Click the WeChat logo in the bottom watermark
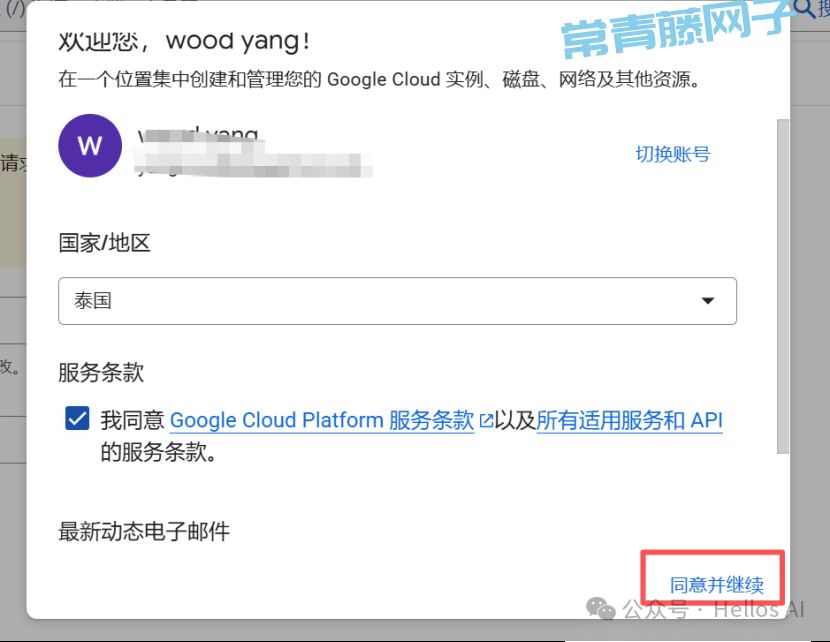 click(601, 609)
